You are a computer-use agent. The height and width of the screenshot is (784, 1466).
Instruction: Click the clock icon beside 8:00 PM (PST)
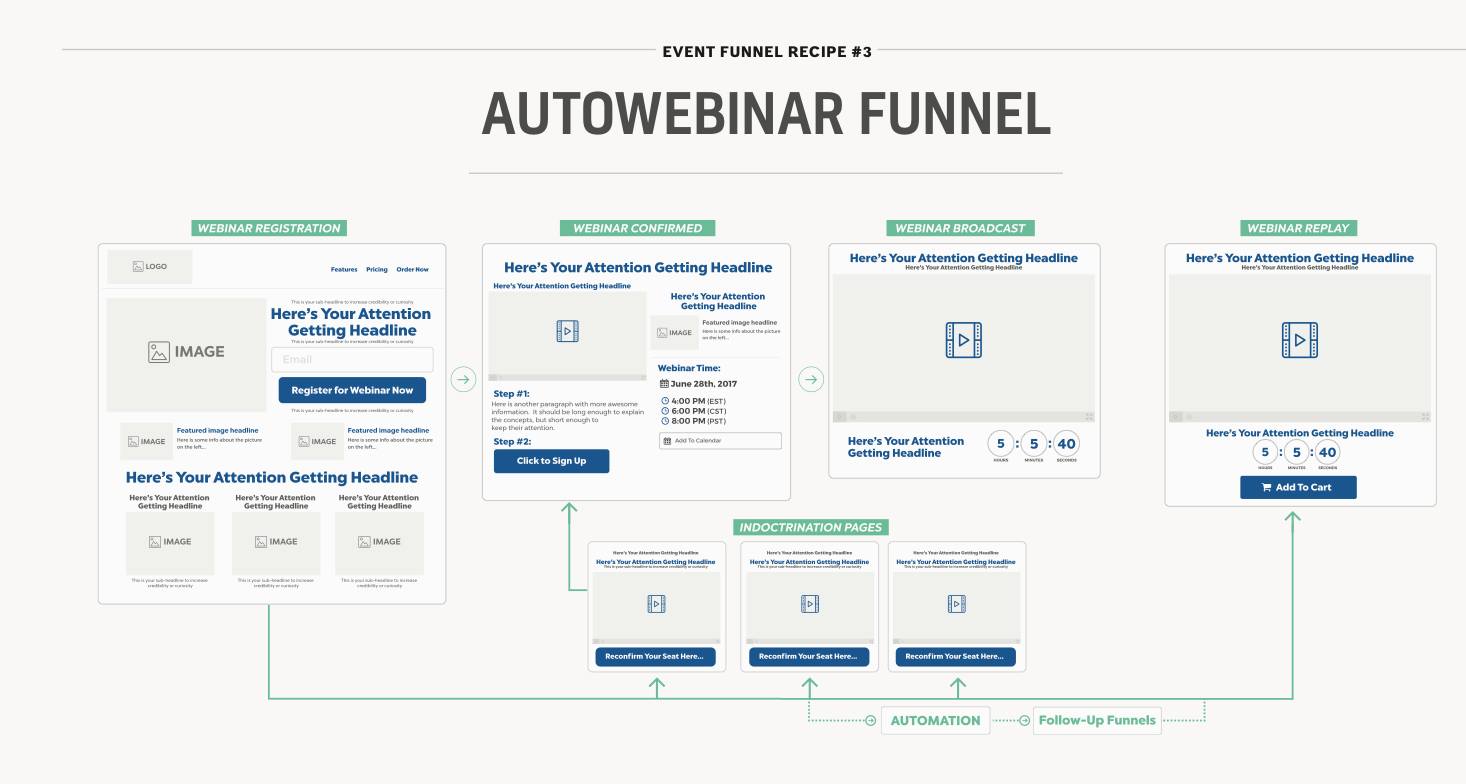(665, 421)
